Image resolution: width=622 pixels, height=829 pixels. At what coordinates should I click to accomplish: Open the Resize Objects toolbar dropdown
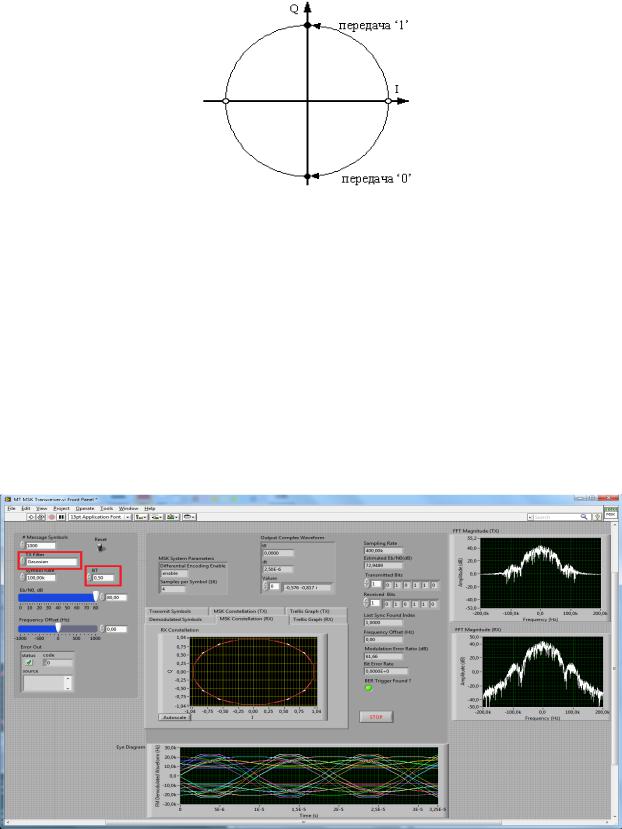click(172, 517)
